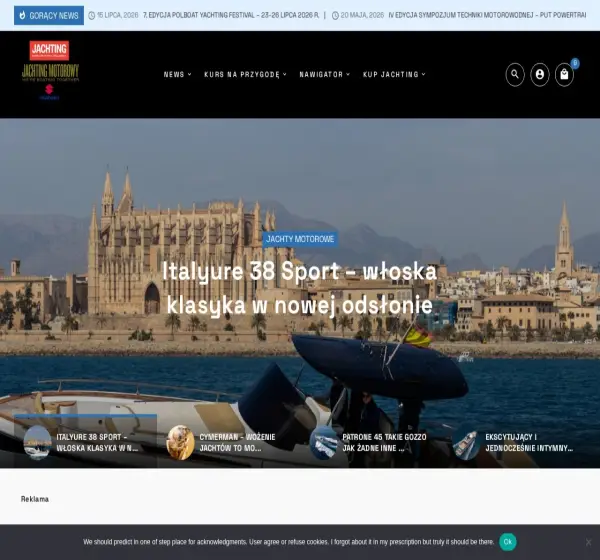Select Cymerman – wożenie jachtów slide thumbnail
This screenshot has width=600, height=560.
click(180, 442)
